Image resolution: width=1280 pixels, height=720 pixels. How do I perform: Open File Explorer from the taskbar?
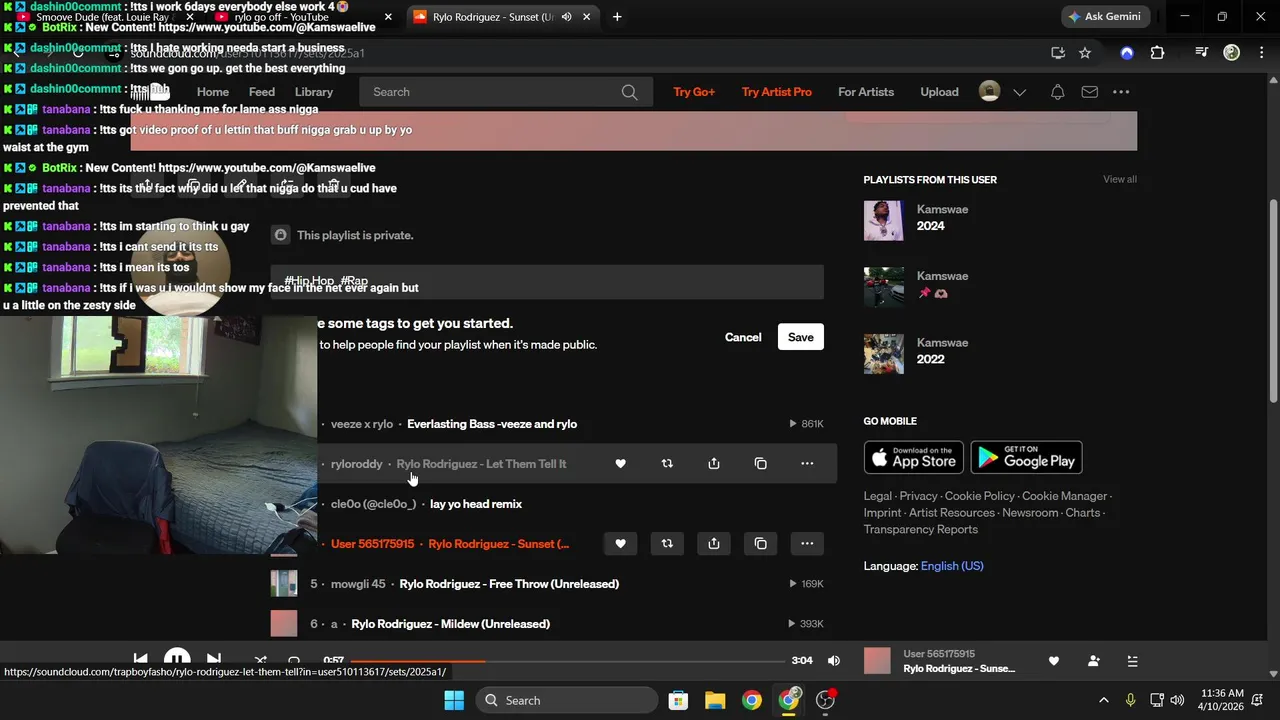(x=715, y=700)
